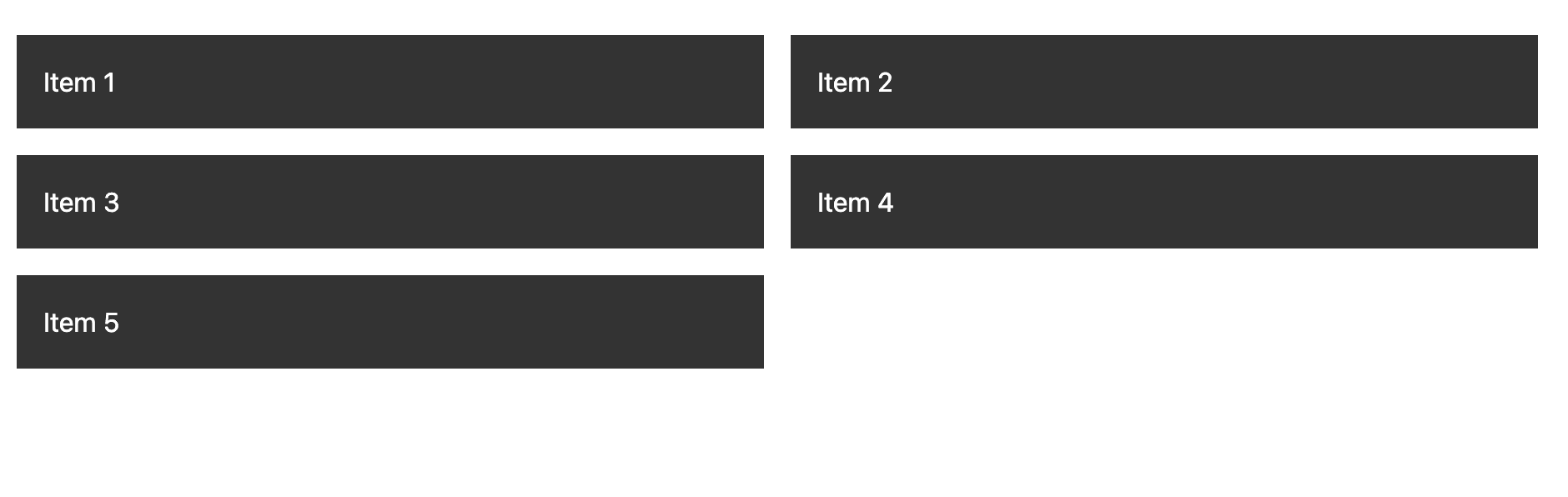The height and width of the screenshot is (497, 1568).
Task: Choose the Item 3 box
Action: [390, 202]
